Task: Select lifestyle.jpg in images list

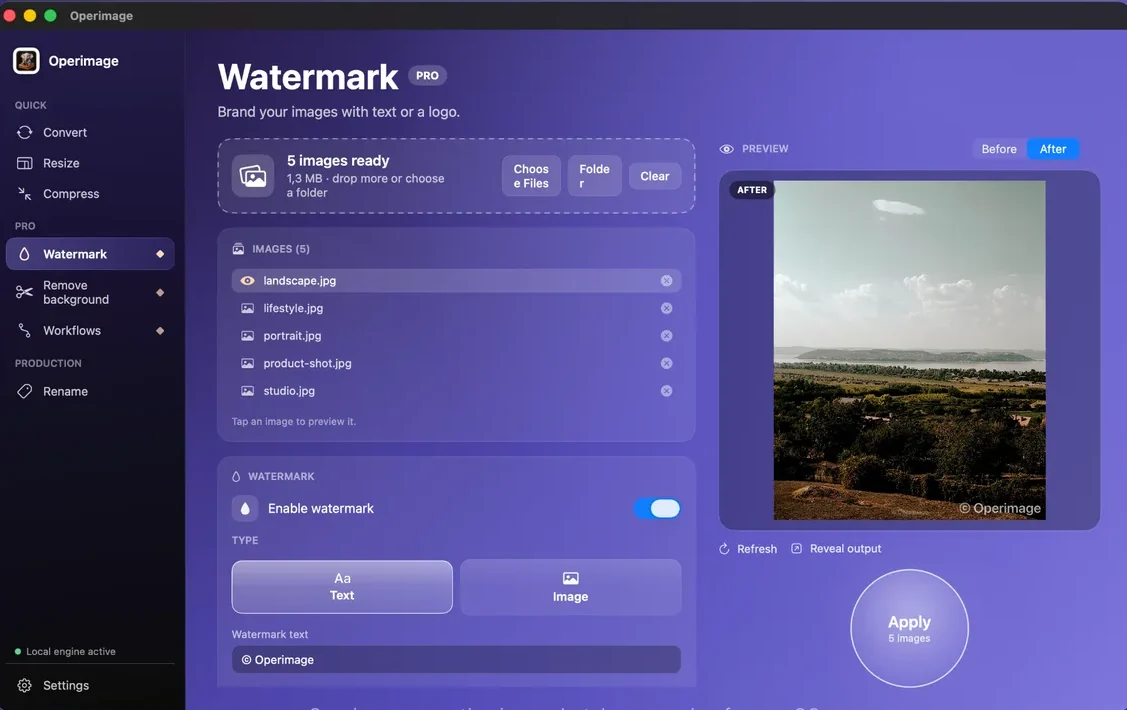Action: coord(456,308)
